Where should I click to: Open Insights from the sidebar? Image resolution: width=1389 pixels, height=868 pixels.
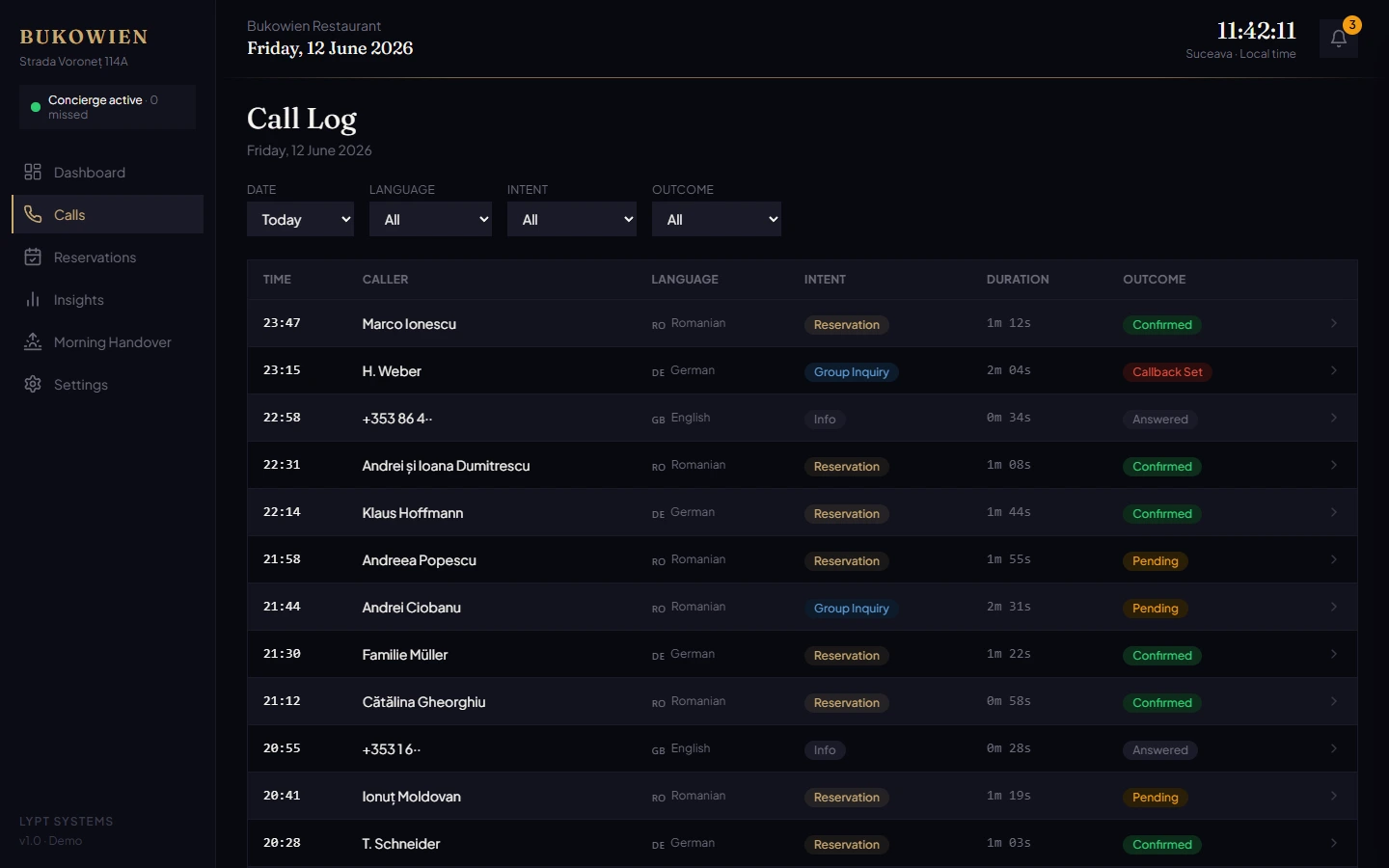pos(107,299)
